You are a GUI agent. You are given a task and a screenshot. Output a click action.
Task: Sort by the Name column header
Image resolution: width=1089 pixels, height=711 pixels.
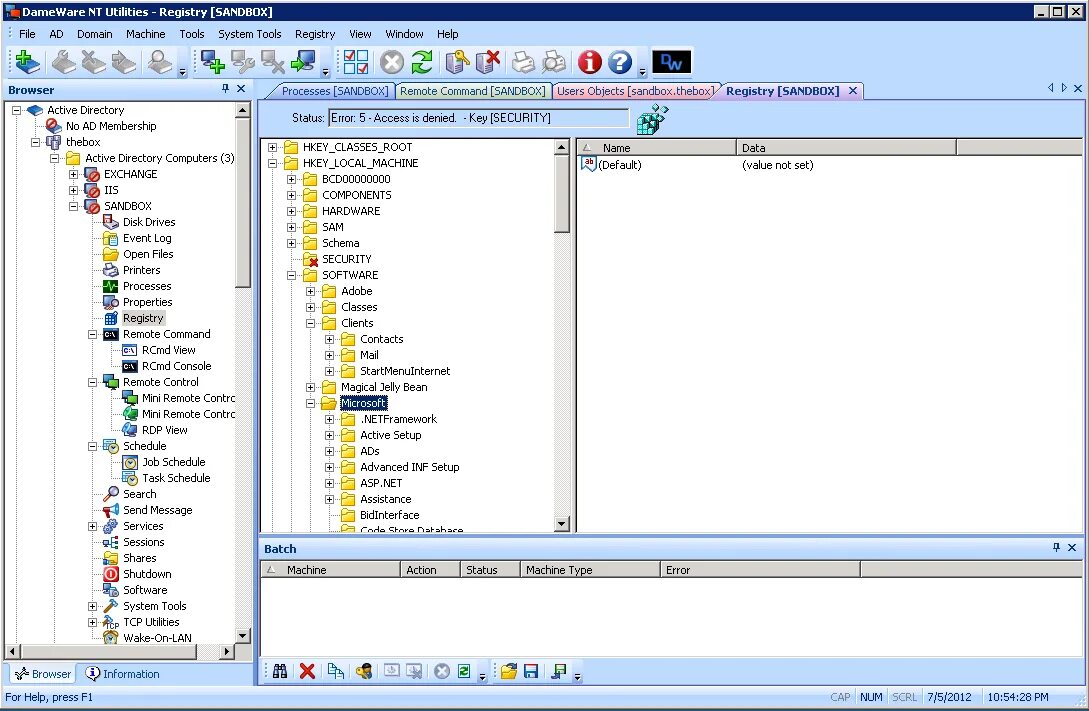[x=656, y=147]
